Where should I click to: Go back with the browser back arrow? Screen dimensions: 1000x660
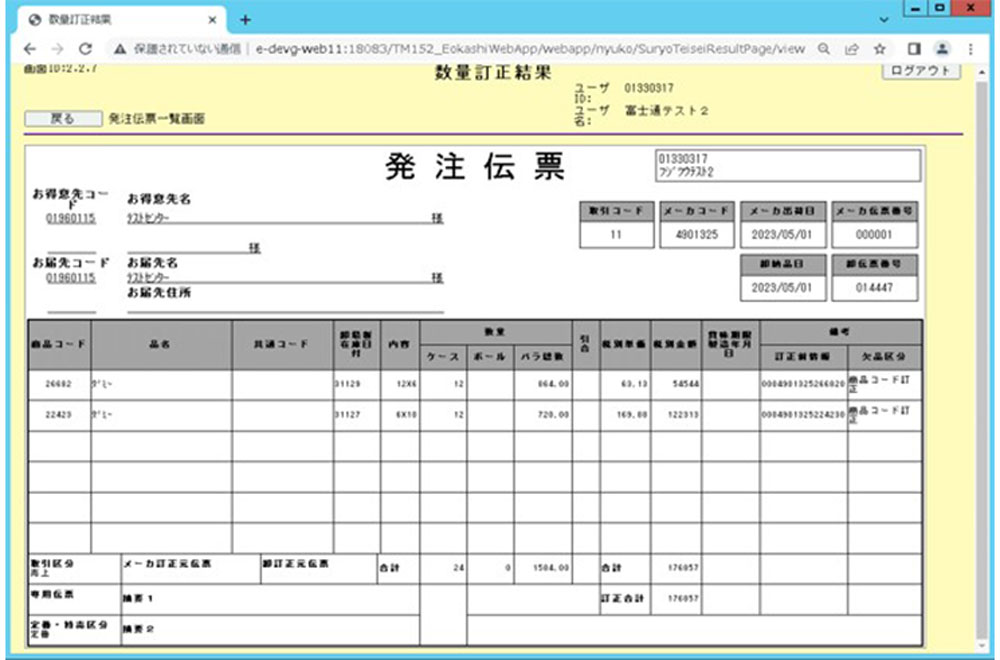point(30,49)
